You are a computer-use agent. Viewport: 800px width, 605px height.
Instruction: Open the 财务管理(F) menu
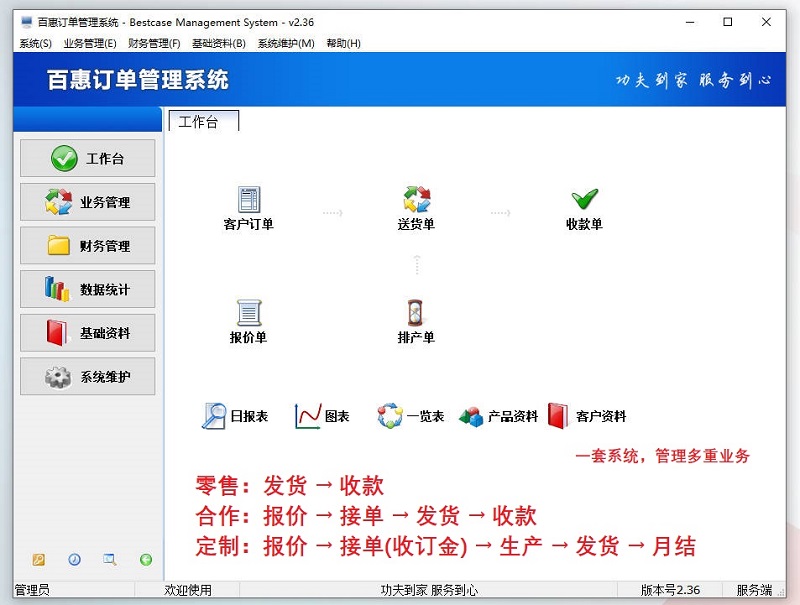[x=154, y=43]
